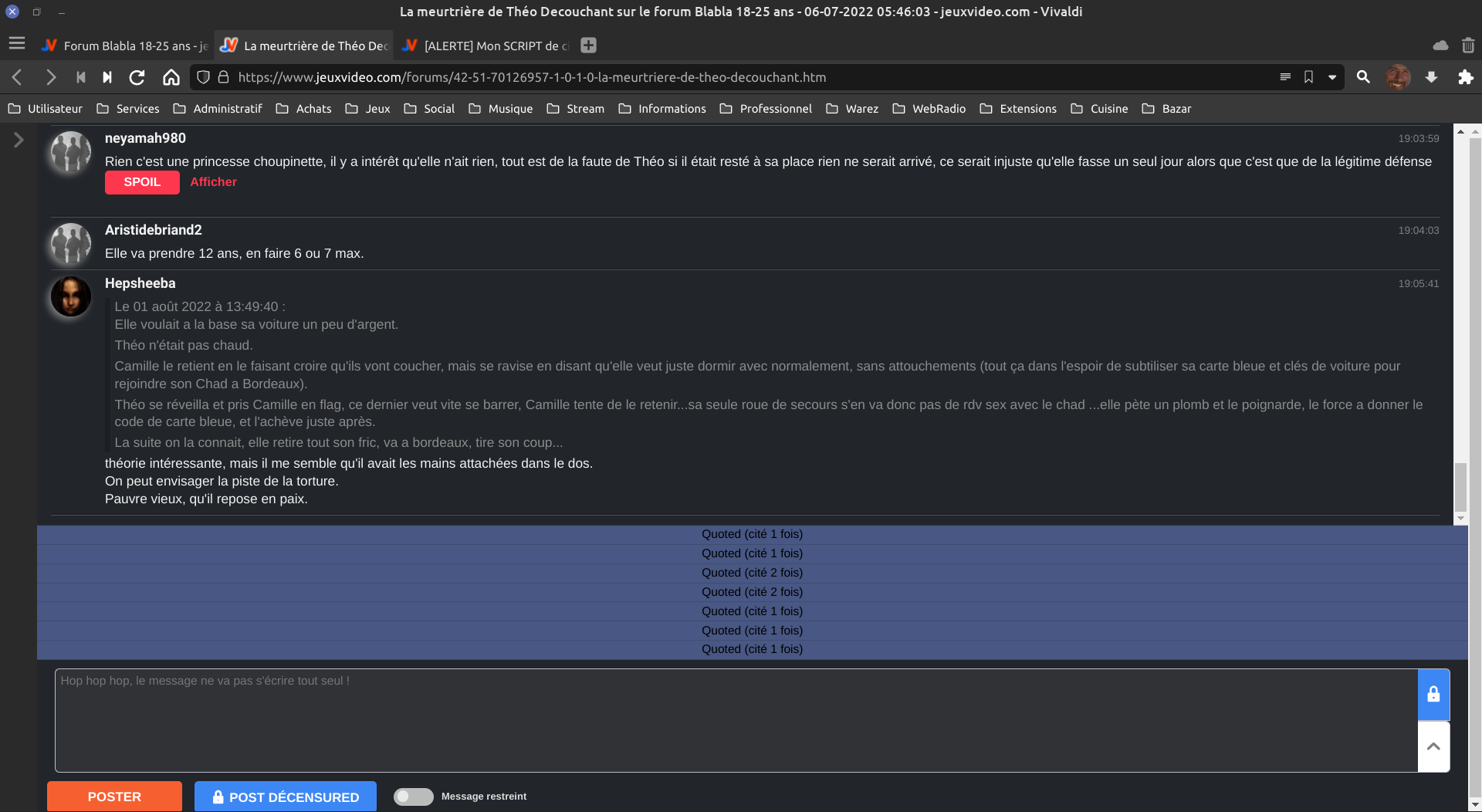Image resolution: width=1482 pixels, height=812 pixels.
Task: Open the Utilisateur bookmarks folder
Action: [x=46, y=109]
